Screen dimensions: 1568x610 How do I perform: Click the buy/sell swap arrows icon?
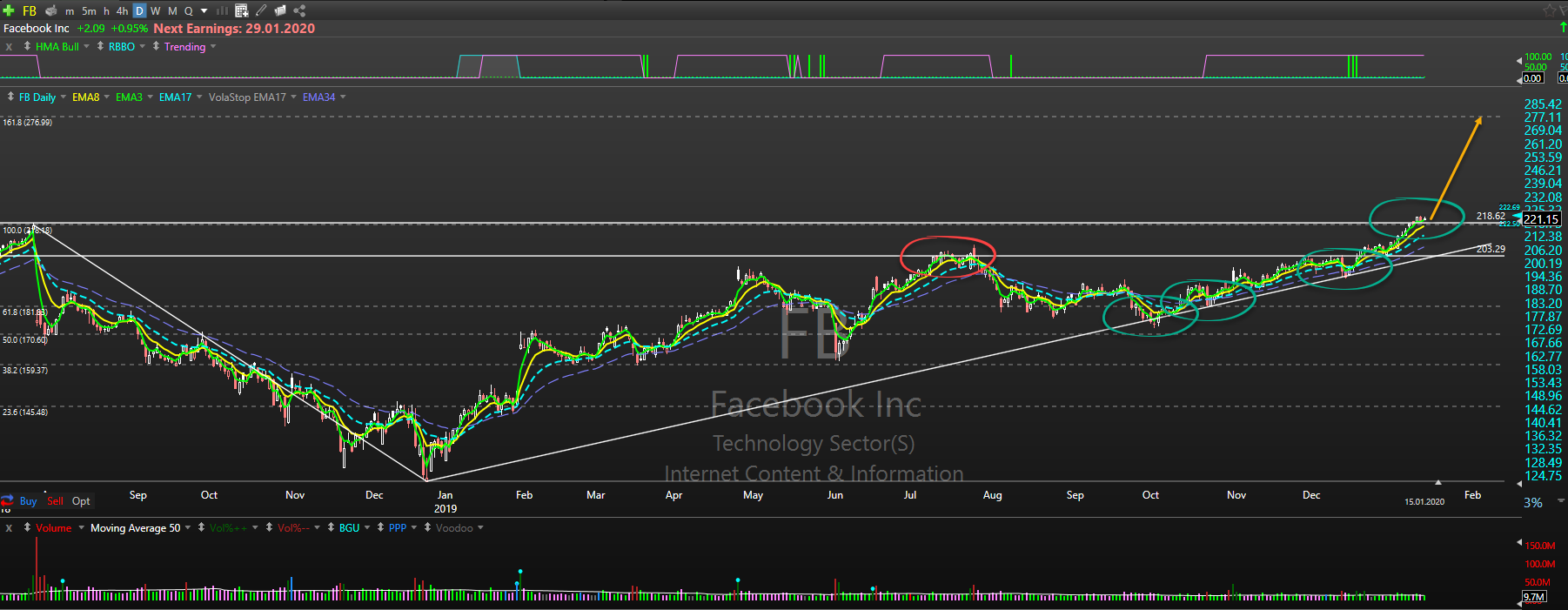[8, 500]
